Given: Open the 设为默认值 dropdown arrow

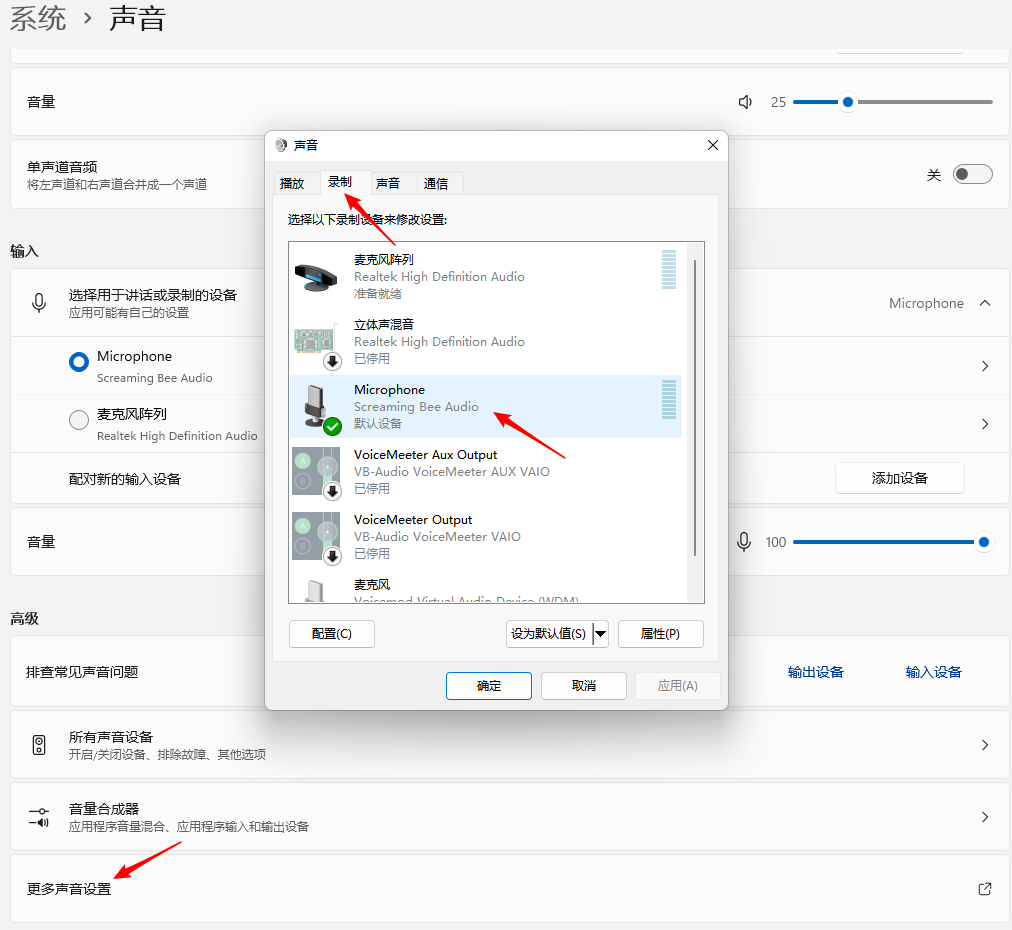Looking at the screenshot, I should 601,634.
